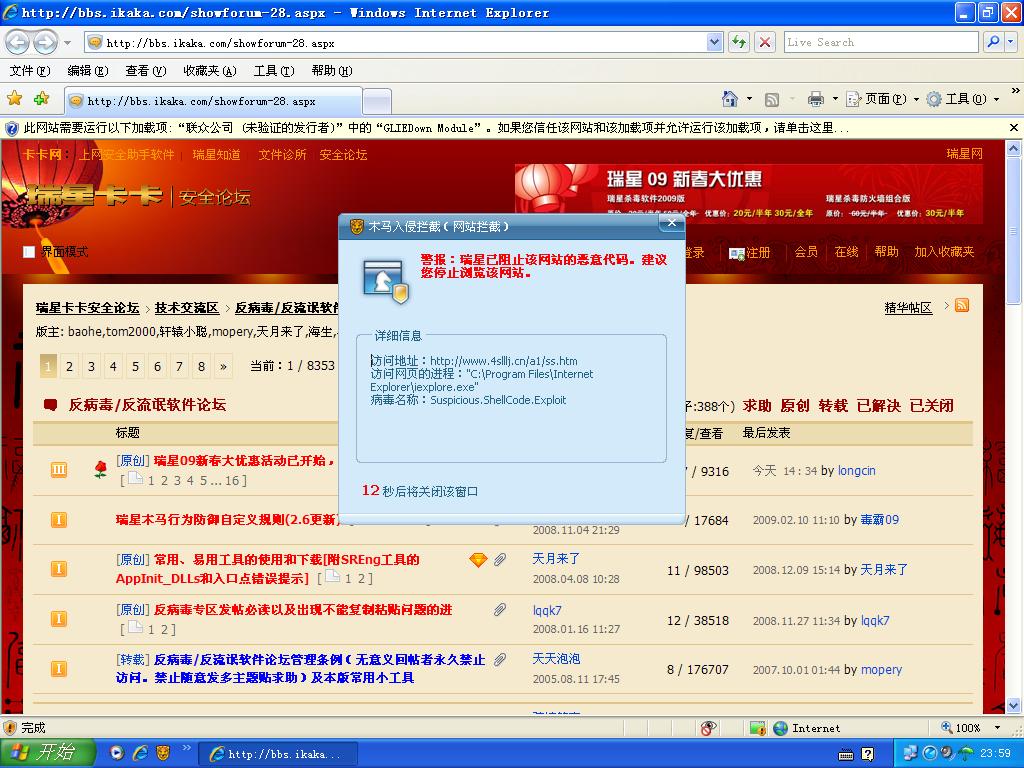This screenshot has height=768, width=1024.
Task: Expand the address bar history dropdown
Action: [714, 43]
